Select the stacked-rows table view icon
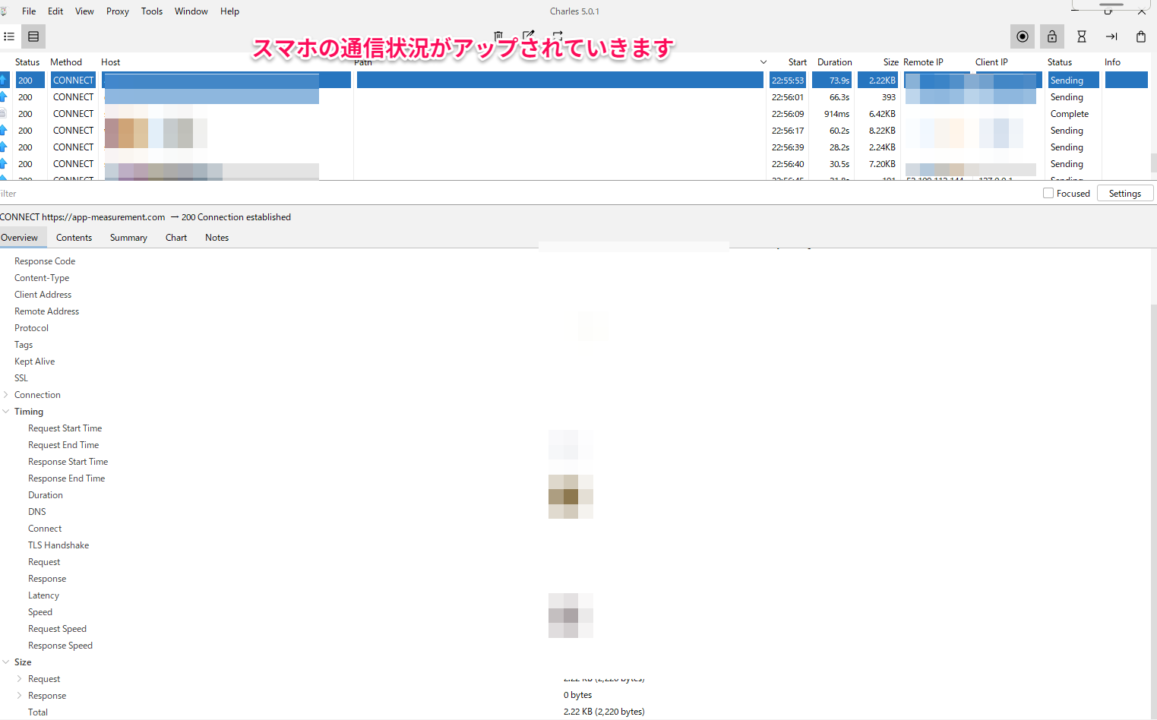 tap(33, 36)
